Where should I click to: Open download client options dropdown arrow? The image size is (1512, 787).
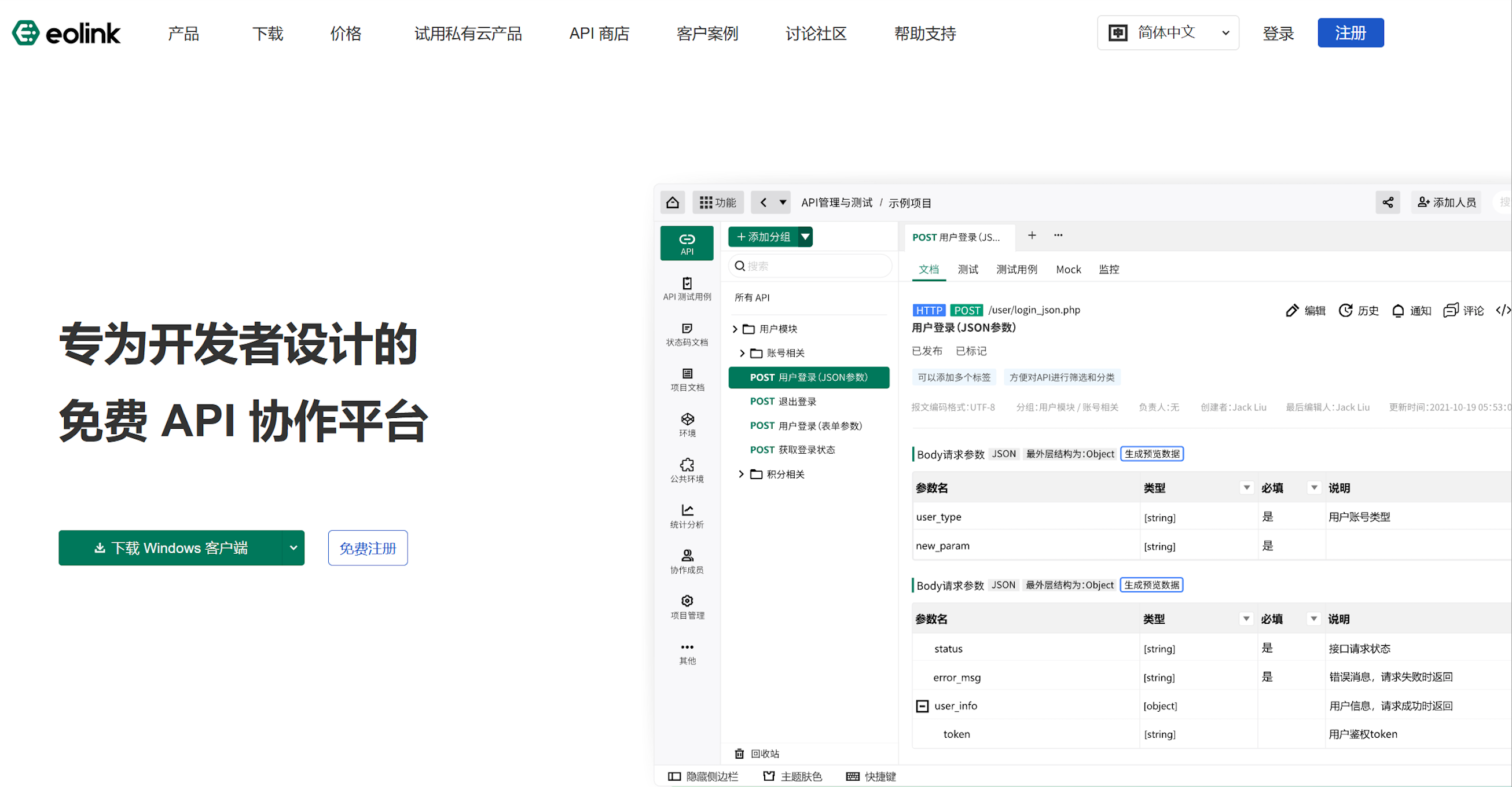[x=293, y=547]
